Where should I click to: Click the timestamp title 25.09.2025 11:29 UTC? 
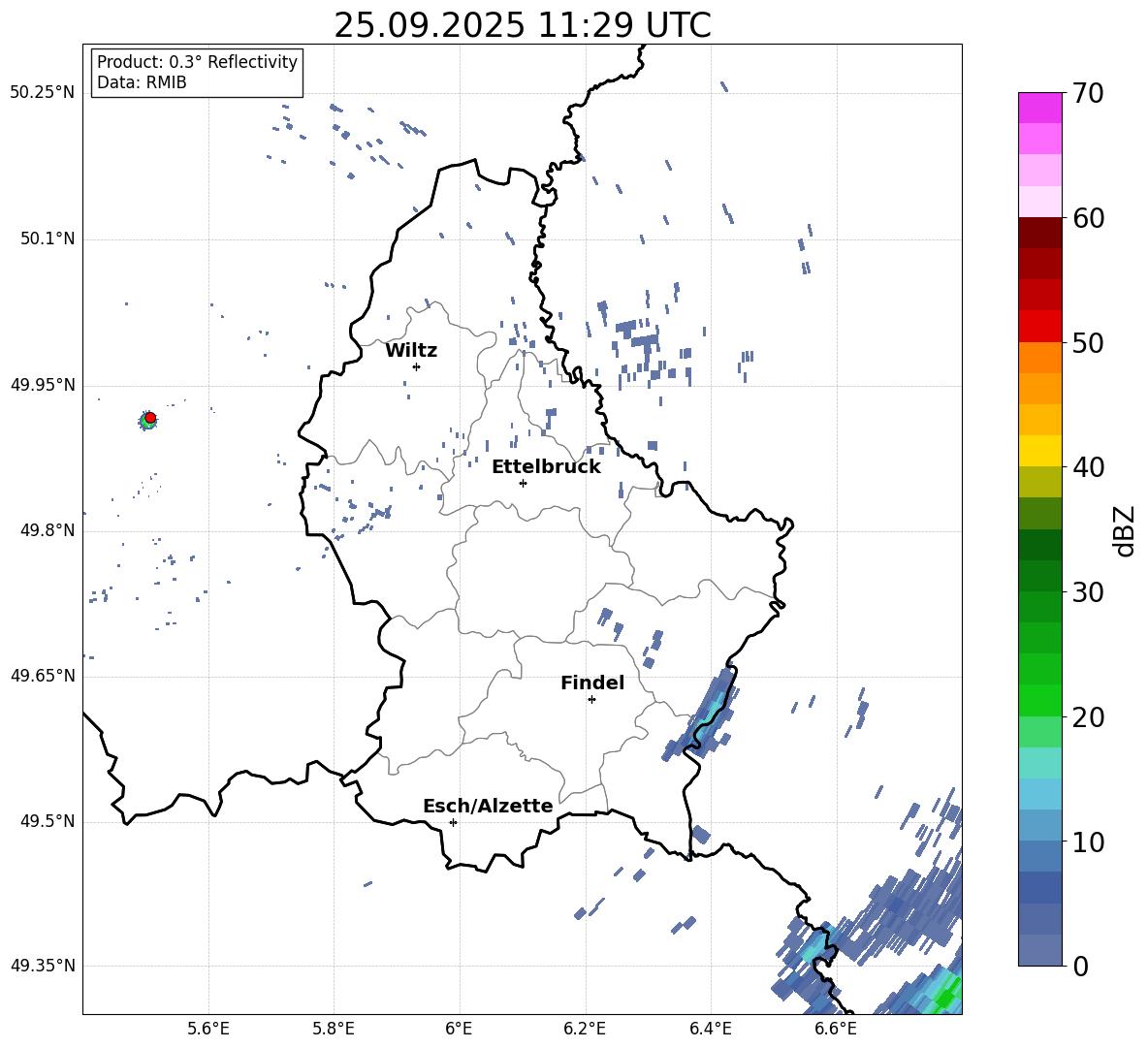(x=523, y=25)
